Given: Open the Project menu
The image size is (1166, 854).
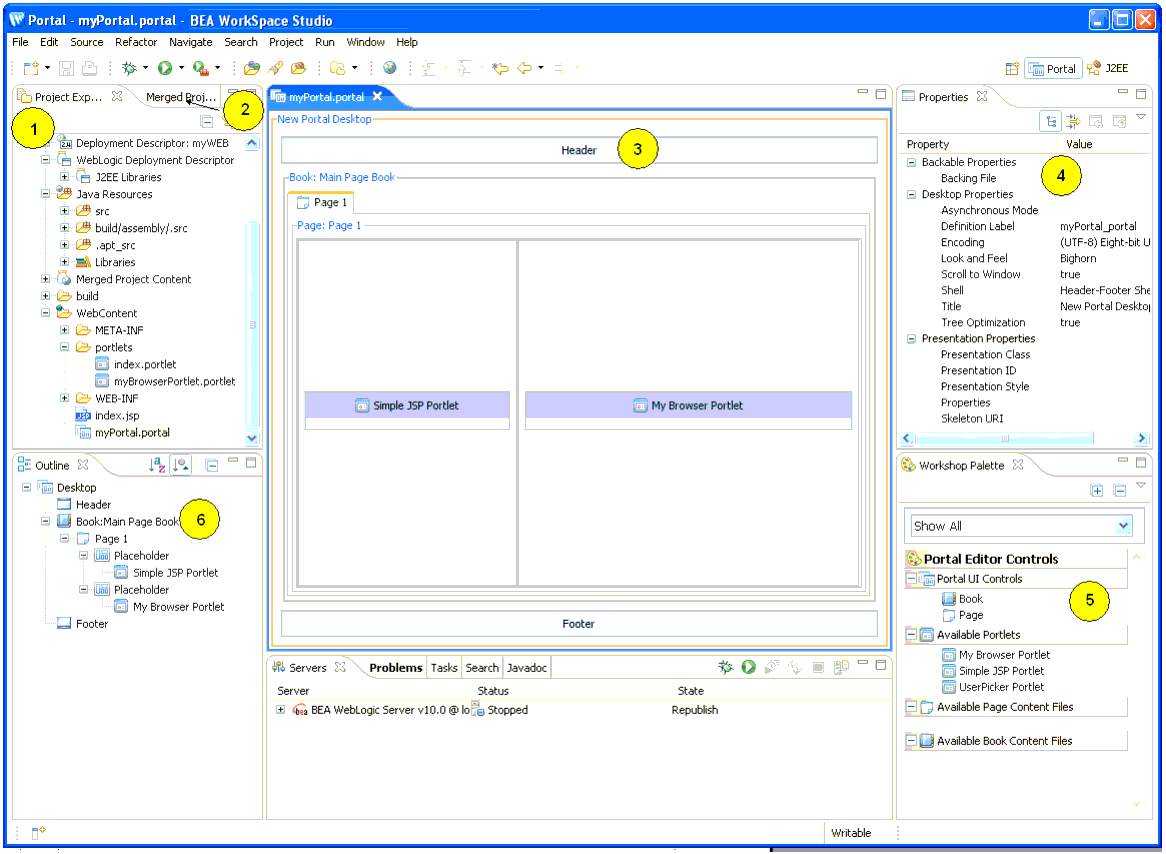Looking at the screenshot, I should pyautogui.click(x=286, y=42).
